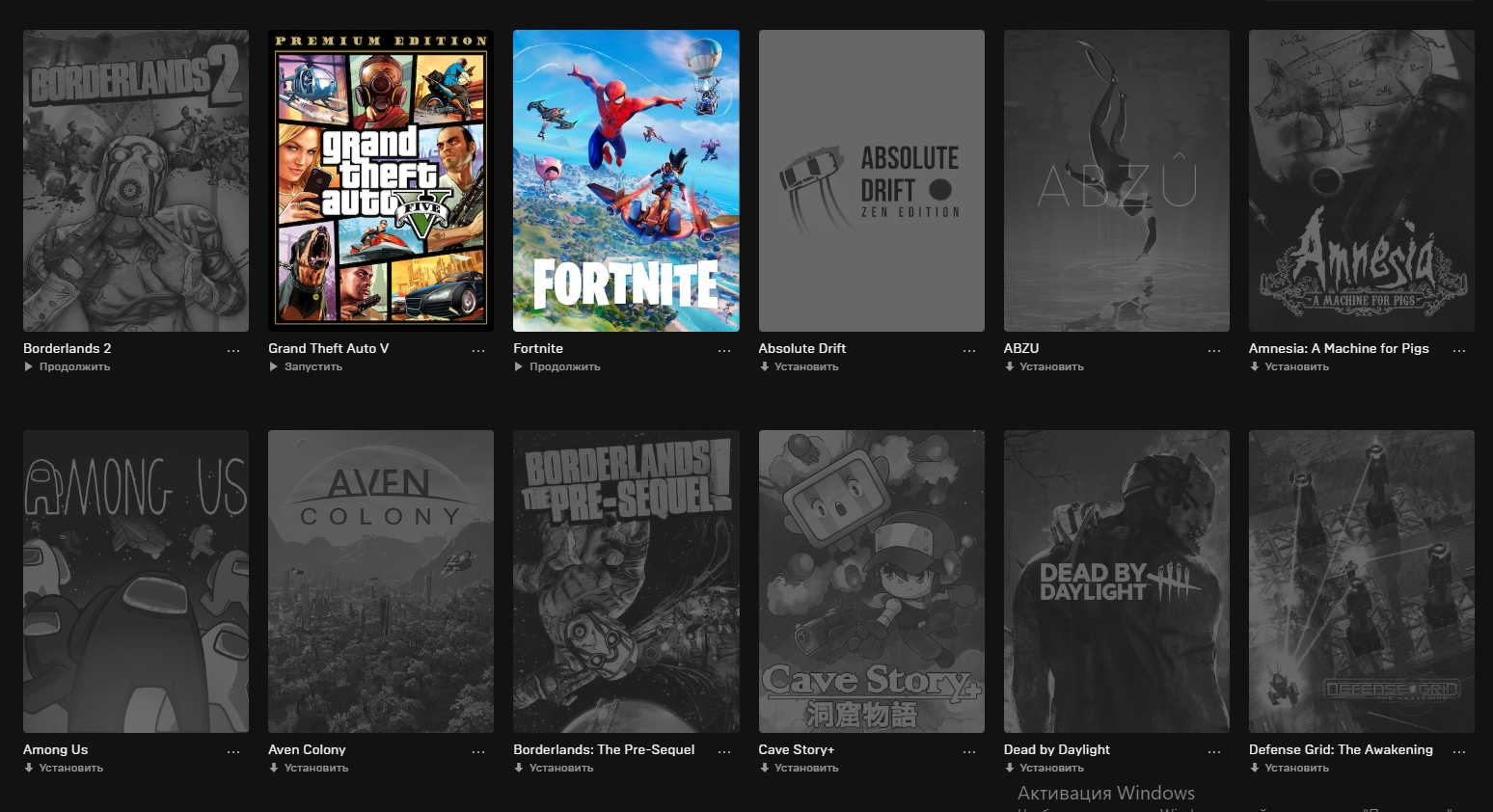Click 'Продолжить' under Fortnite

pyautogui.click(x=557, y=367)
